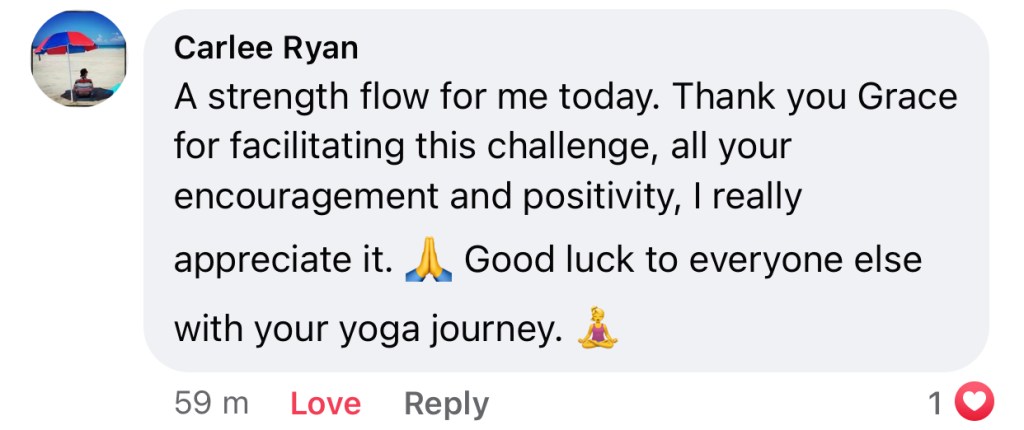The image size is (1024, 430).
Task: Click the 59 m timestamp
Action: (x=211, y=404)
